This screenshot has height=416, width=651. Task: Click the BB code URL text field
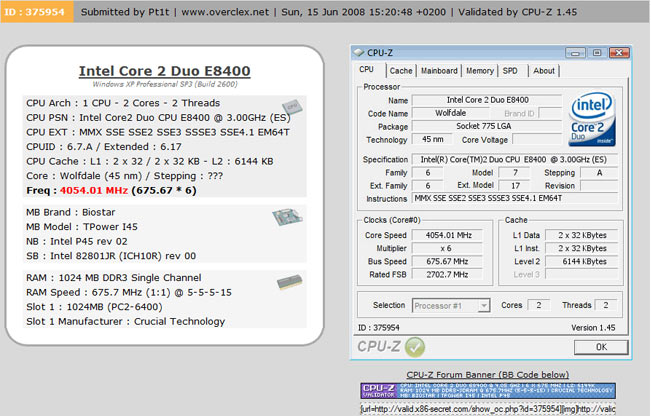click(488, 409)
